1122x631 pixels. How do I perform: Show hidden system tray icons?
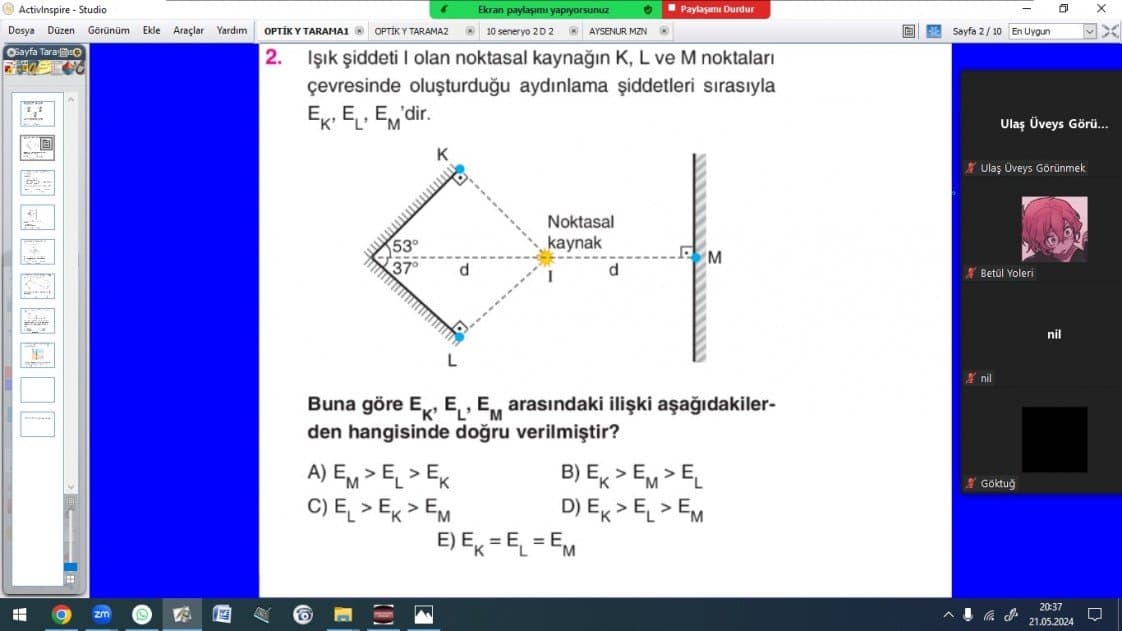coord(948,615)
